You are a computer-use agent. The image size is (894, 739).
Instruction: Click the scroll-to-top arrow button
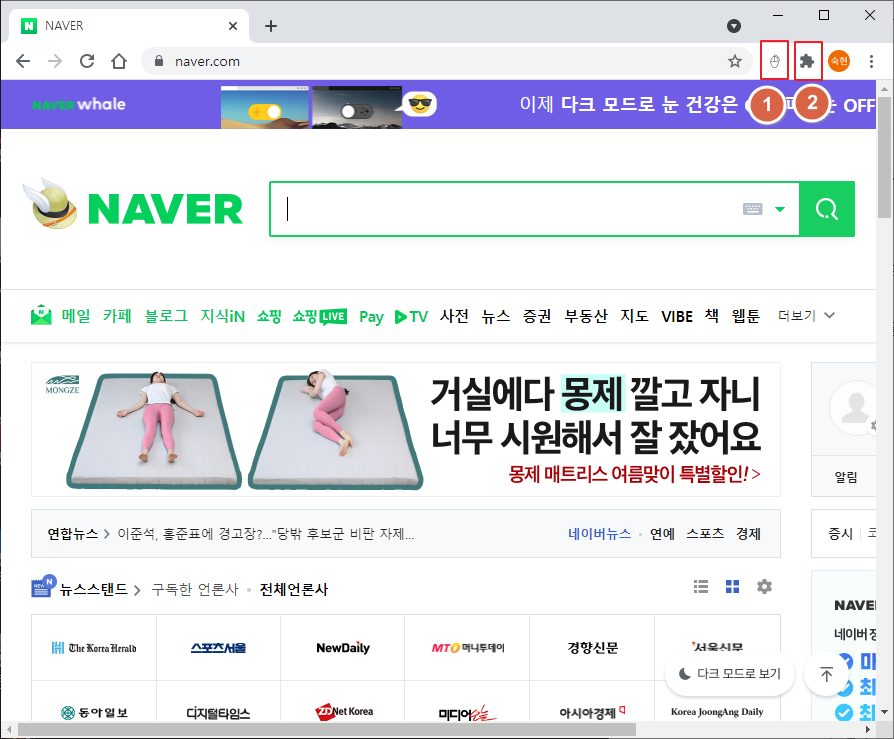[826, 674]
